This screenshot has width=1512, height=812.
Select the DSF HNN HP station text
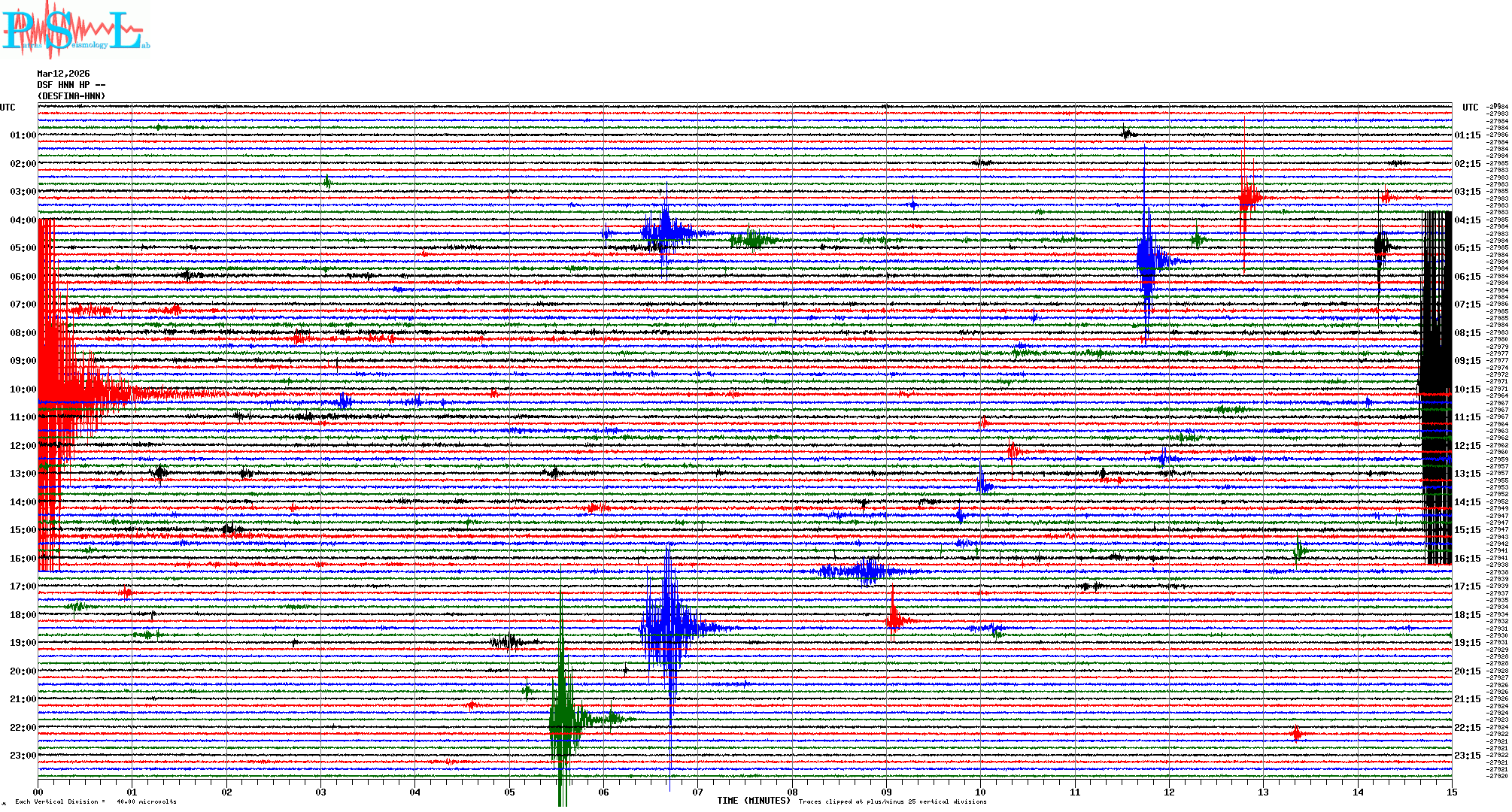point(71,85)
